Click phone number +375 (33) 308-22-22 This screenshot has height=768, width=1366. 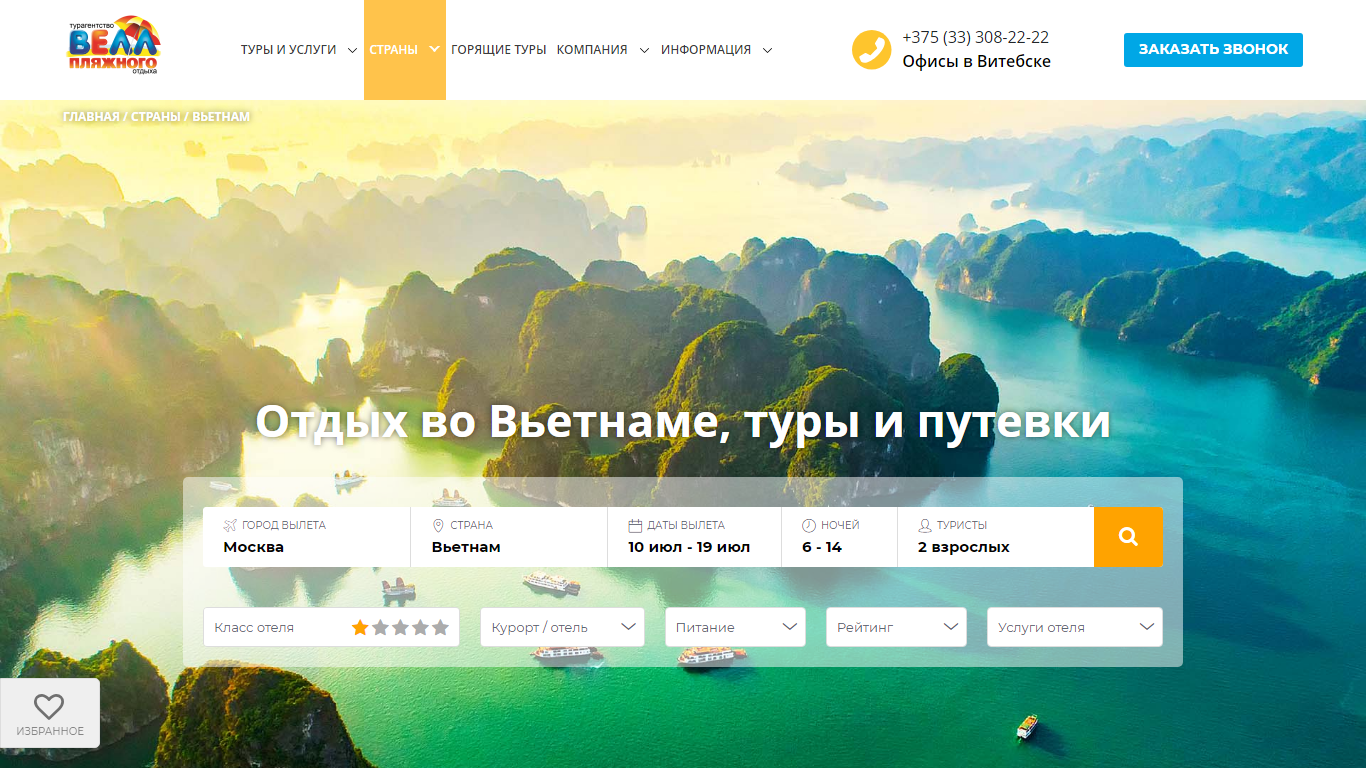(x=975, y=37)
